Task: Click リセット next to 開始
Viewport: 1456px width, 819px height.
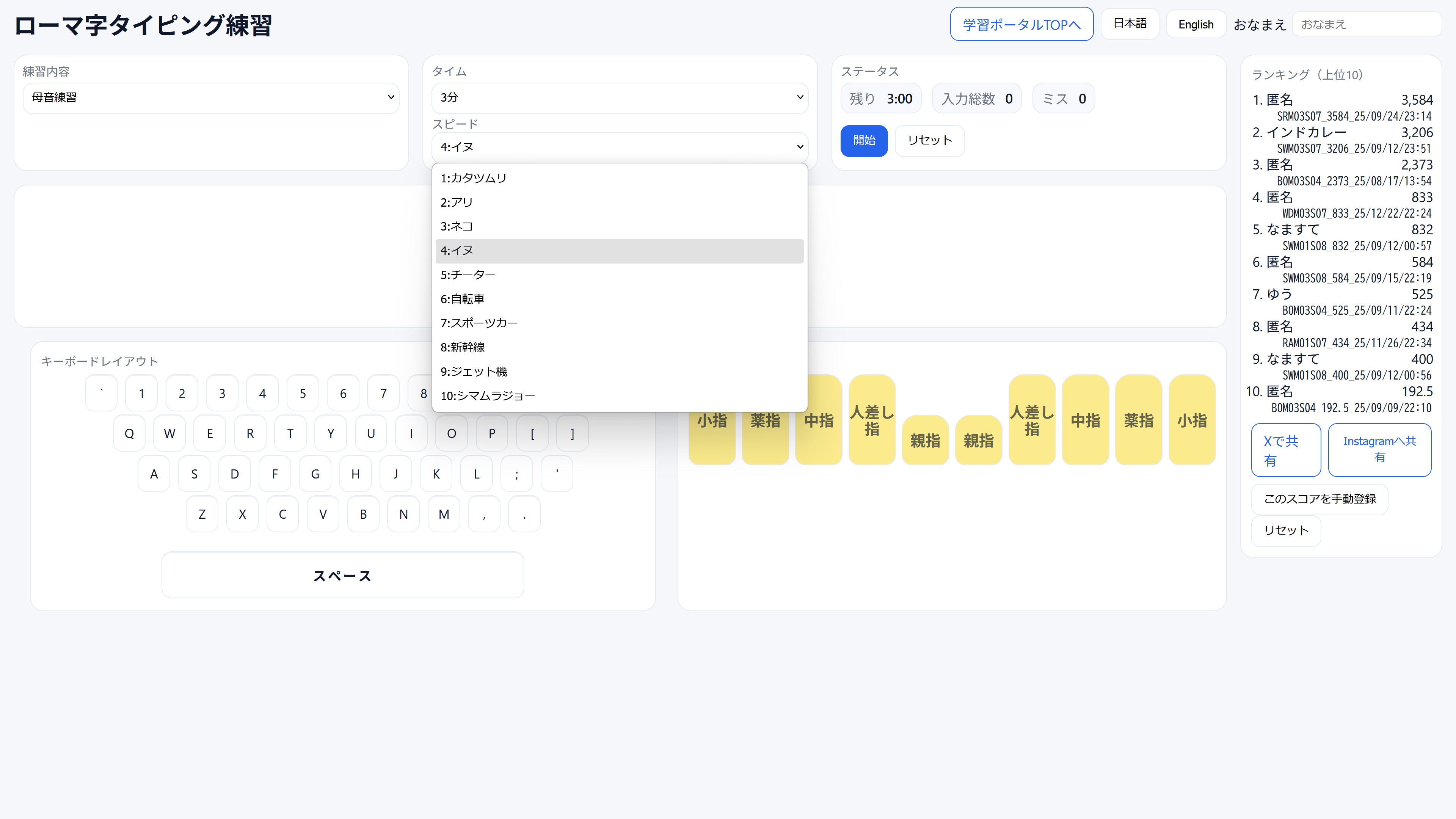Action: pos(929,141)
